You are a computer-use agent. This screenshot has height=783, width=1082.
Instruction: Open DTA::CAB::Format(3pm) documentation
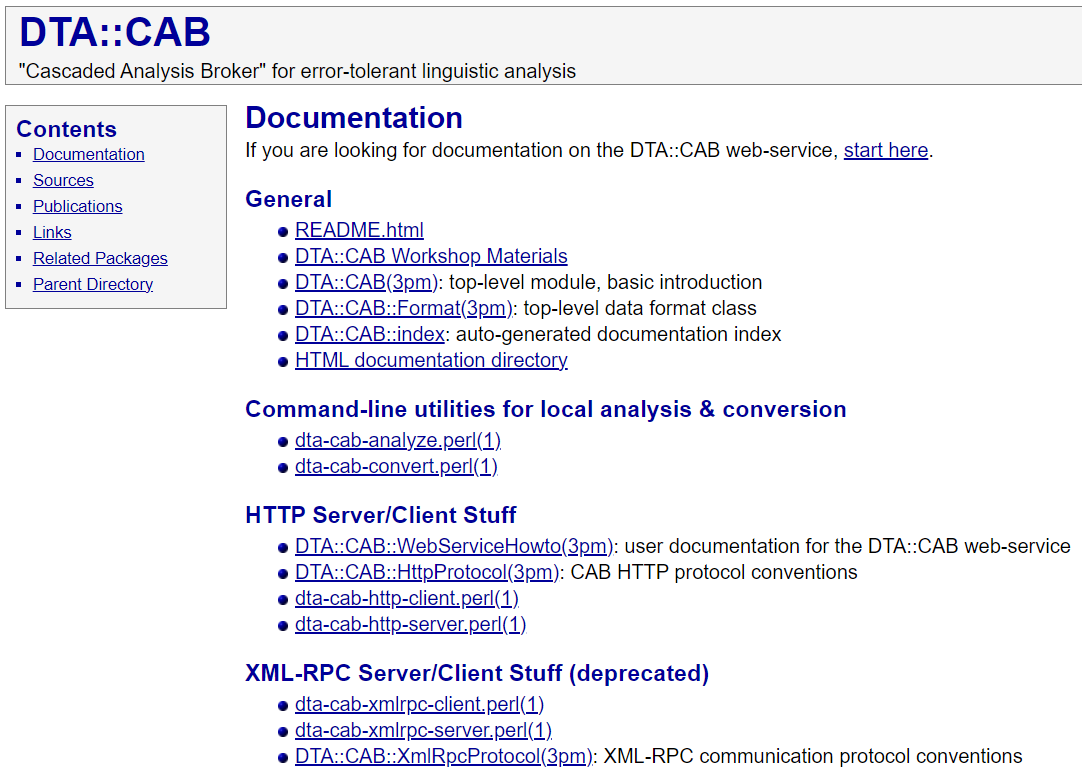[403, 308]
